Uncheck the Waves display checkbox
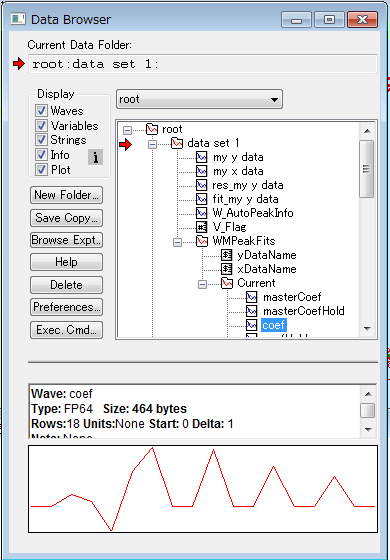The image size is (390, 560). pos(41,111)
